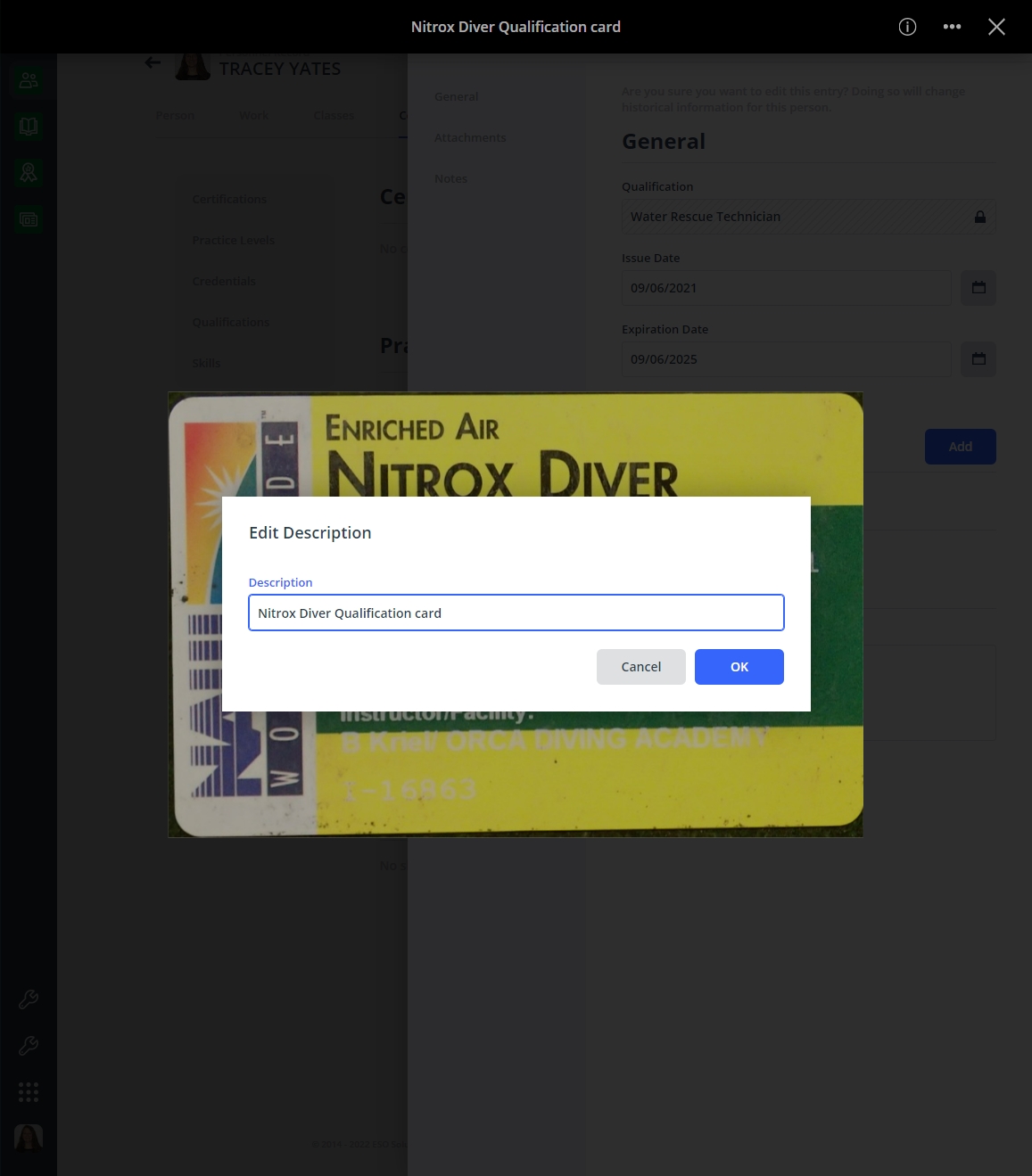
Task: Open Practice Levels in the left list
Action: [x=234, y=240]
